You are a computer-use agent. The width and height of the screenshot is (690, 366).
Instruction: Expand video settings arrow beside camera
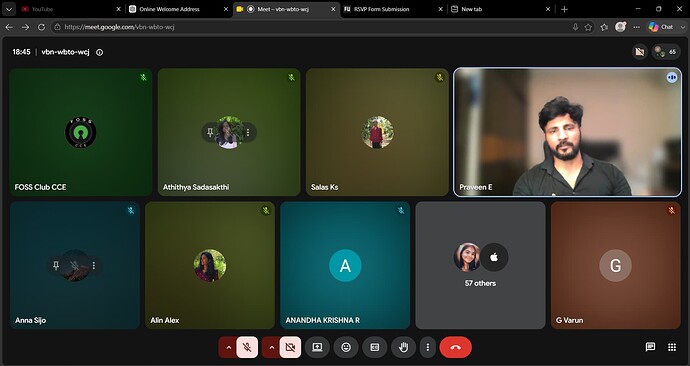(x=271, y=348)
